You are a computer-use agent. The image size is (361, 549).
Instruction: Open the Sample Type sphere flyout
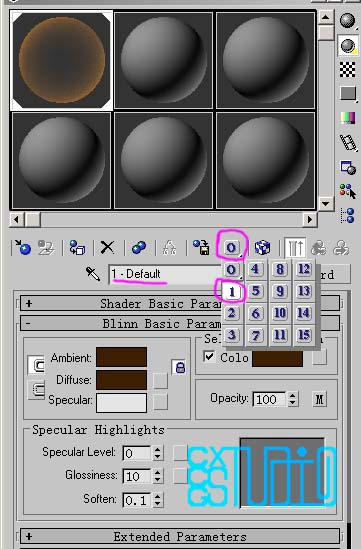(347, 20)
